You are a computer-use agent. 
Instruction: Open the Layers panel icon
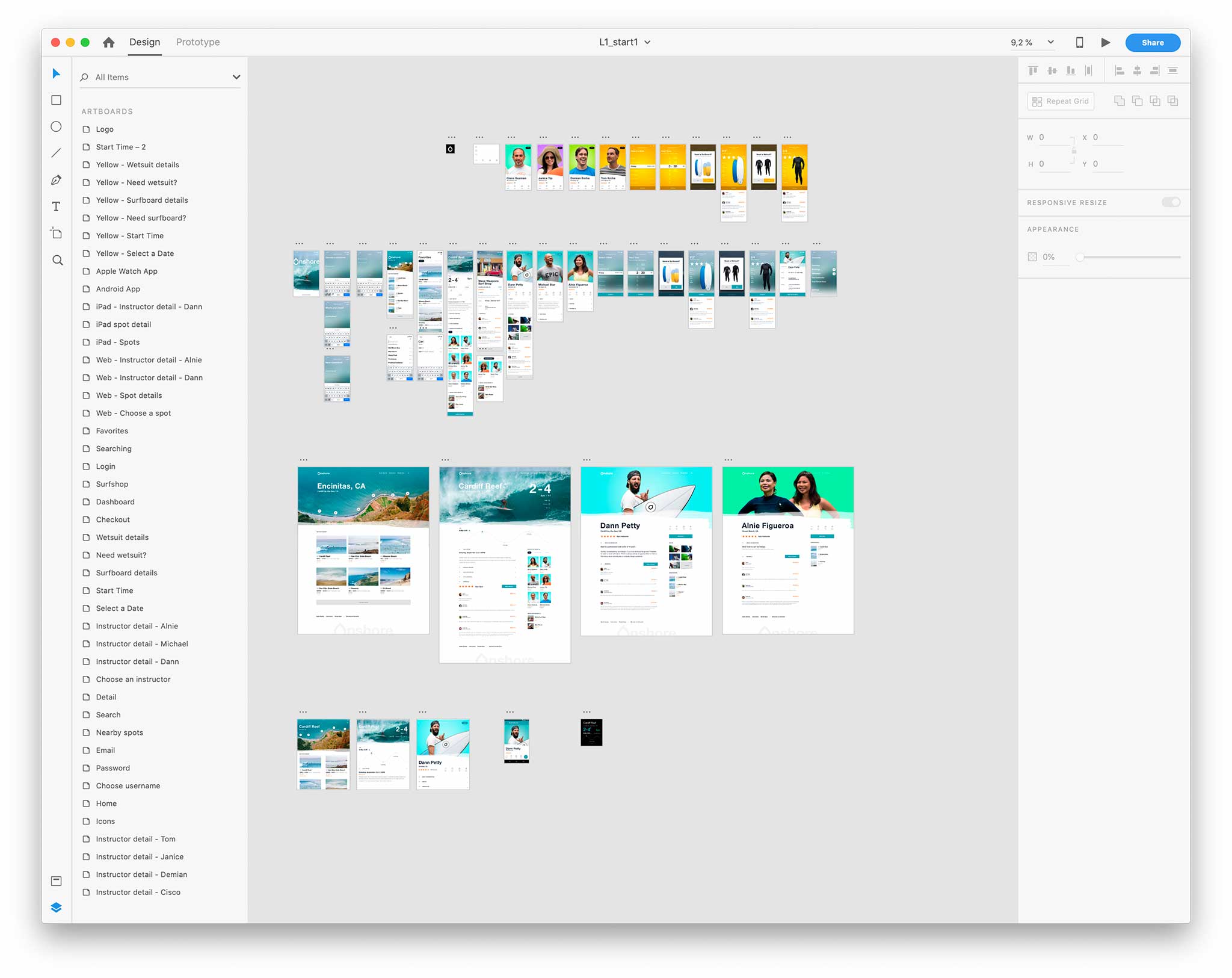point(56,908)
